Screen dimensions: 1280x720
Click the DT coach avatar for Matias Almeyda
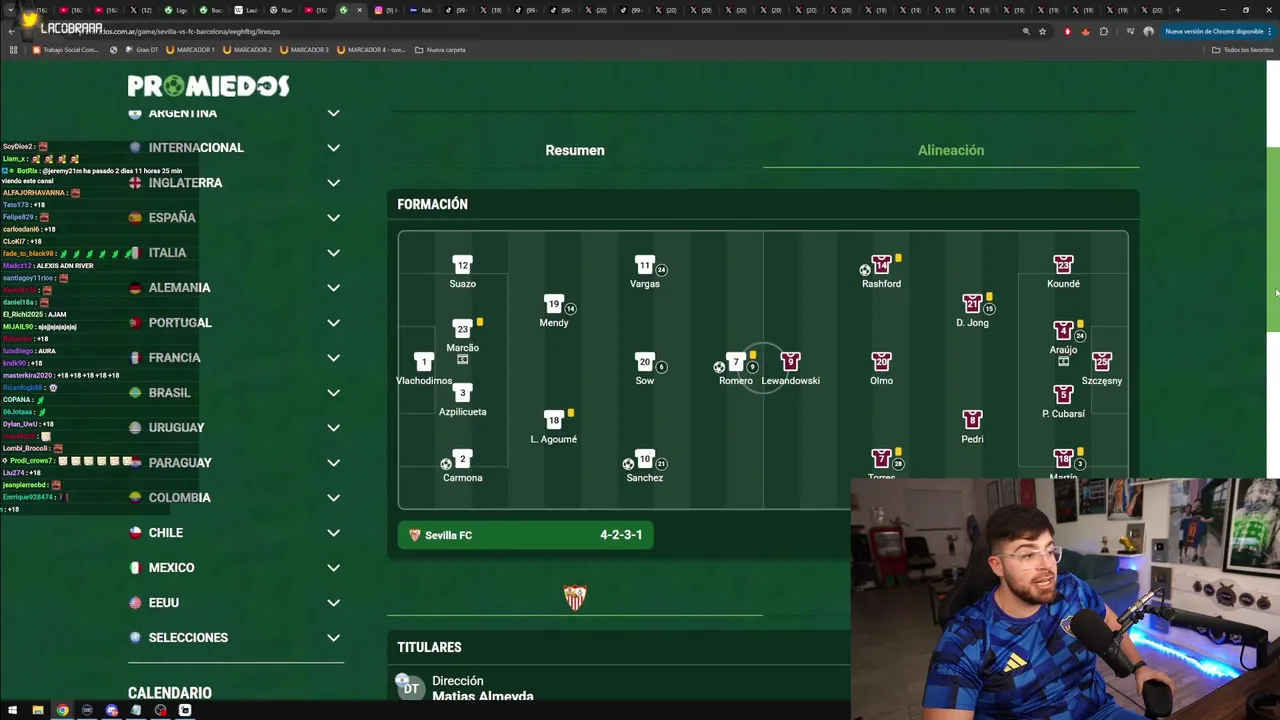click(x=409, y=687)
